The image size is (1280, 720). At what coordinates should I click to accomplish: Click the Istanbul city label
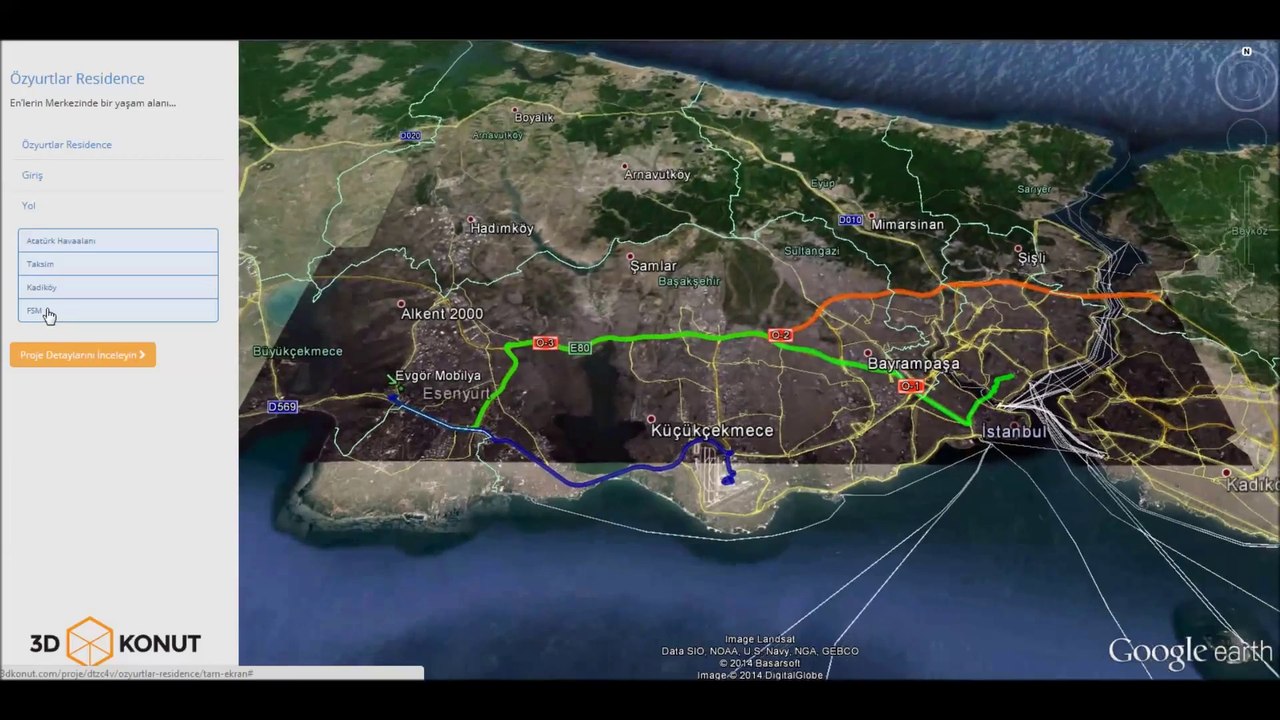(x=1014, y=432)
